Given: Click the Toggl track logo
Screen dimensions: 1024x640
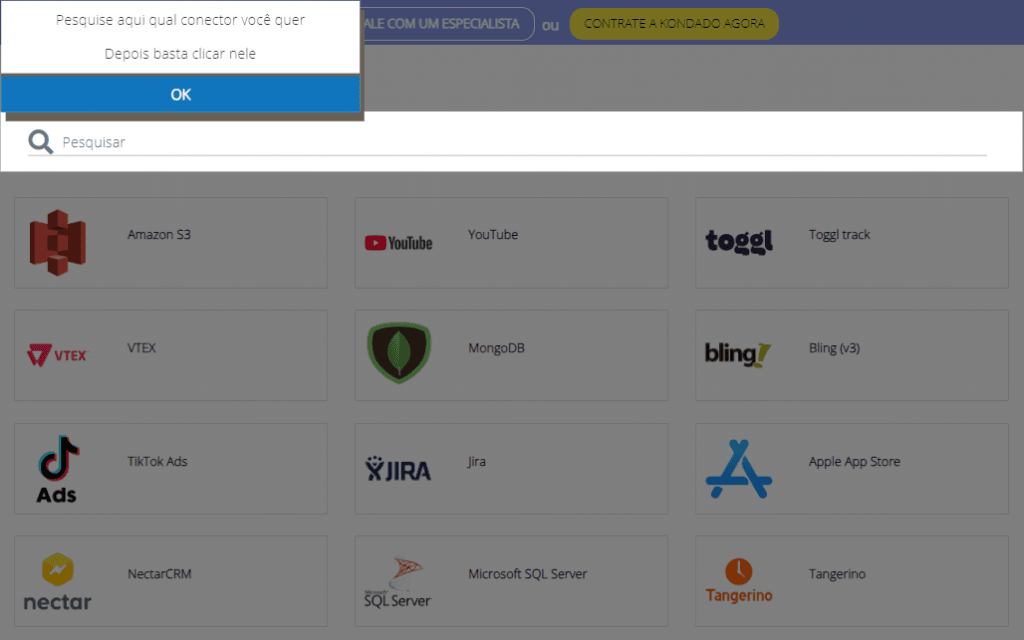Looking at the screenshot, I should [739, 241].
